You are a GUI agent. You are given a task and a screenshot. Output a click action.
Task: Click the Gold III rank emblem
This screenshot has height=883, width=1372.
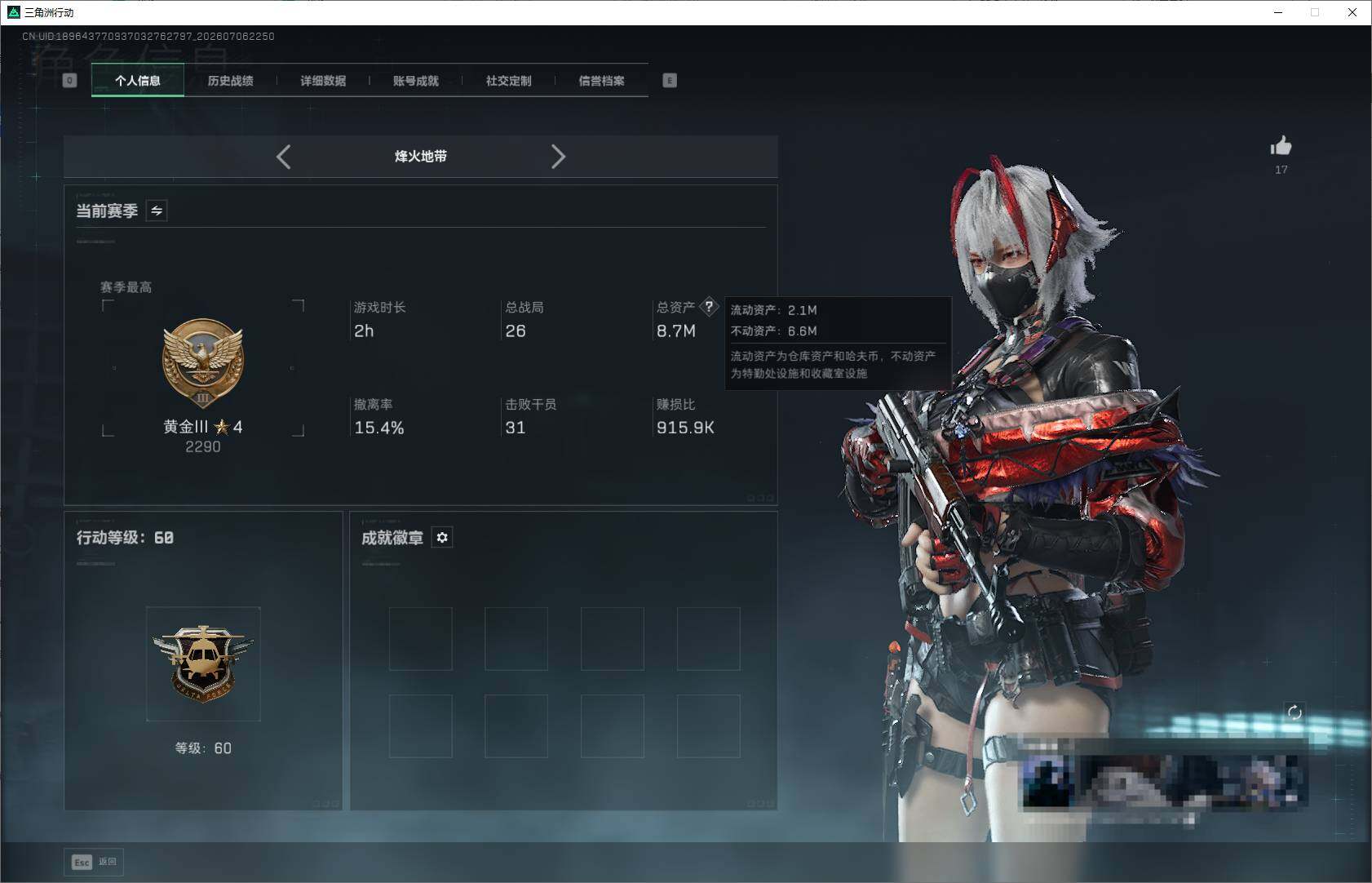203,363
